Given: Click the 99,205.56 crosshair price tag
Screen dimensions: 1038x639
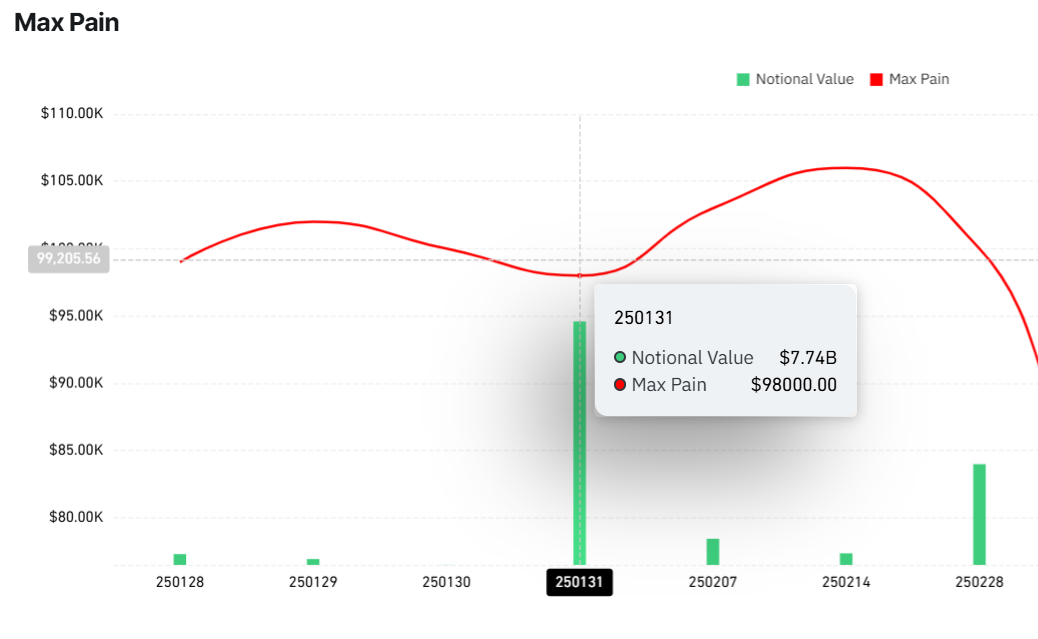Looking at the screenshot, I should (x=70, y=259).
